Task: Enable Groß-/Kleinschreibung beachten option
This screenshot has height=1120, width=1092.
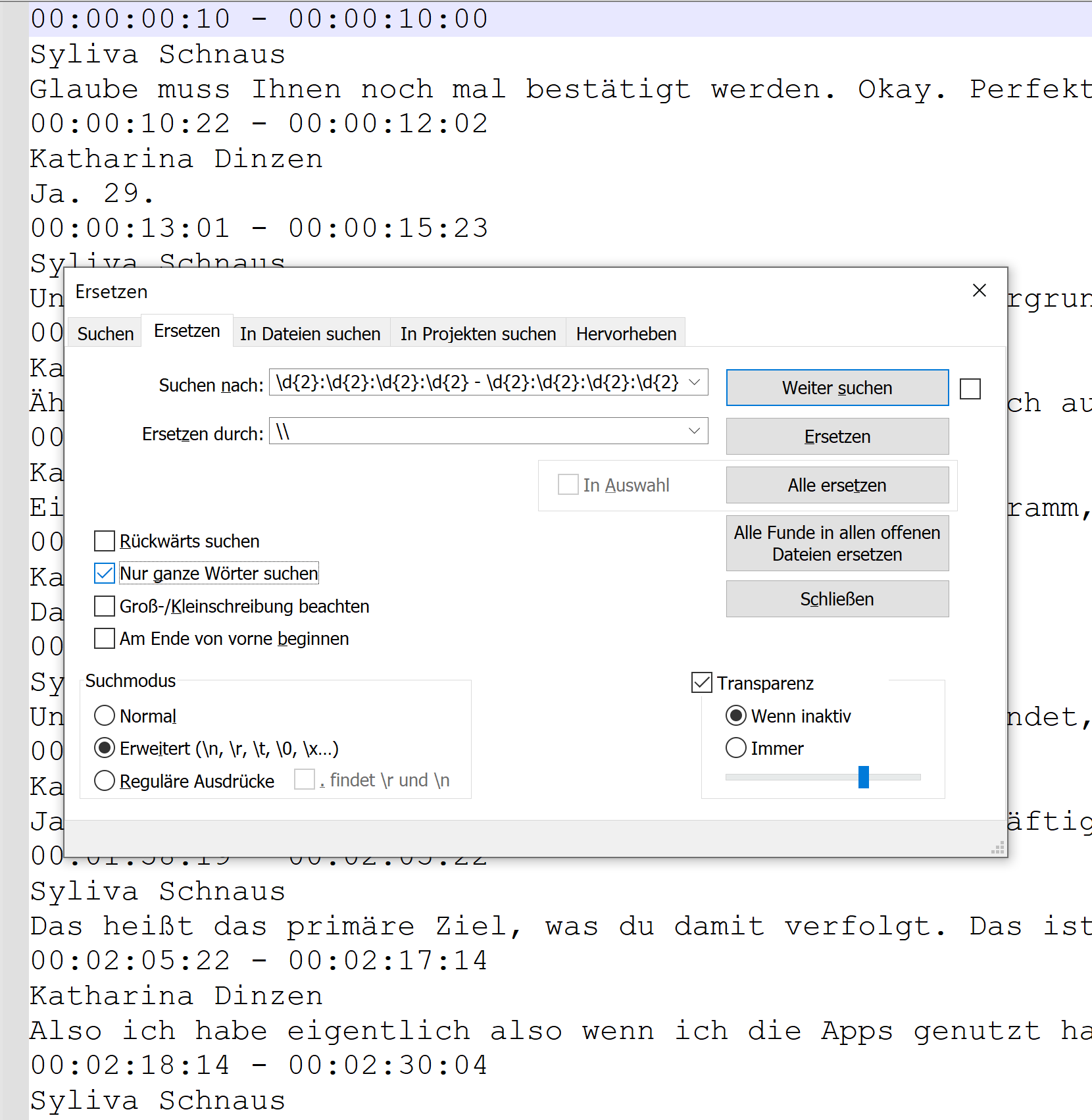Action: [x=105, y=606]
